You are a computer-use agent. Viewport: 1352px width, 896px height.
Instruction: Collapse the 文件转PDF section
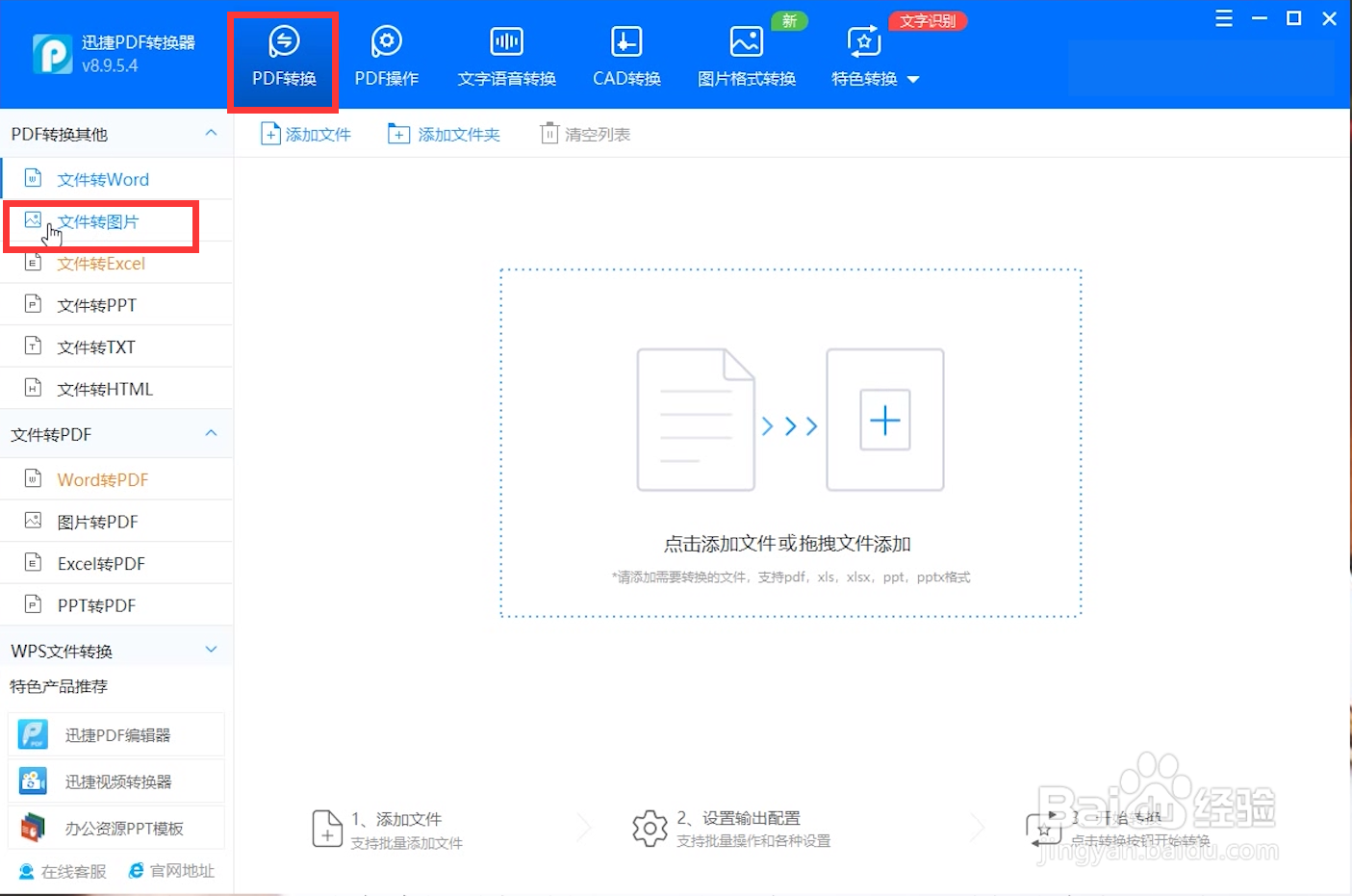pos(211,433)
